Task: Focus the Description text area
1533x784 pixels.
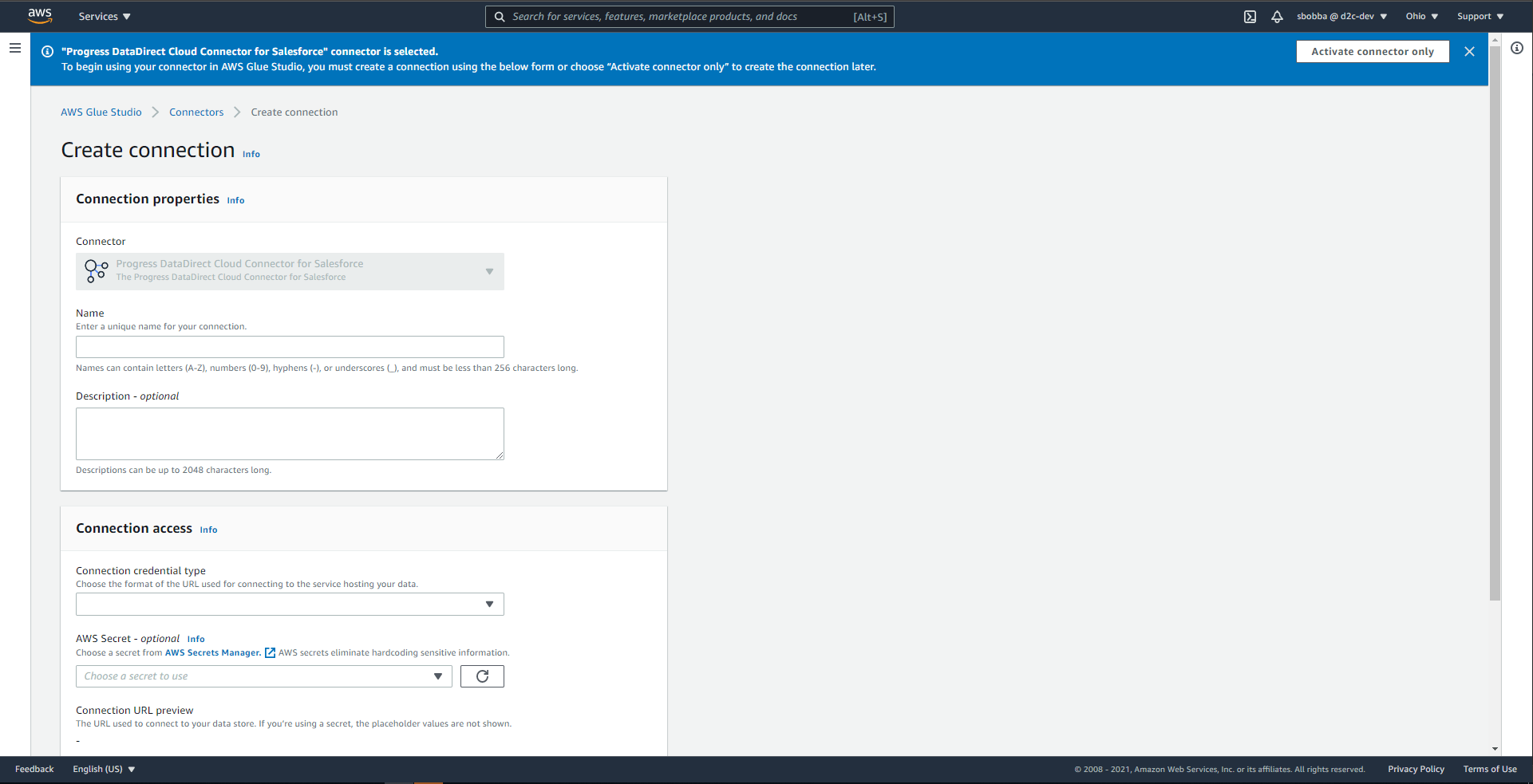Action: coord(290,434)
